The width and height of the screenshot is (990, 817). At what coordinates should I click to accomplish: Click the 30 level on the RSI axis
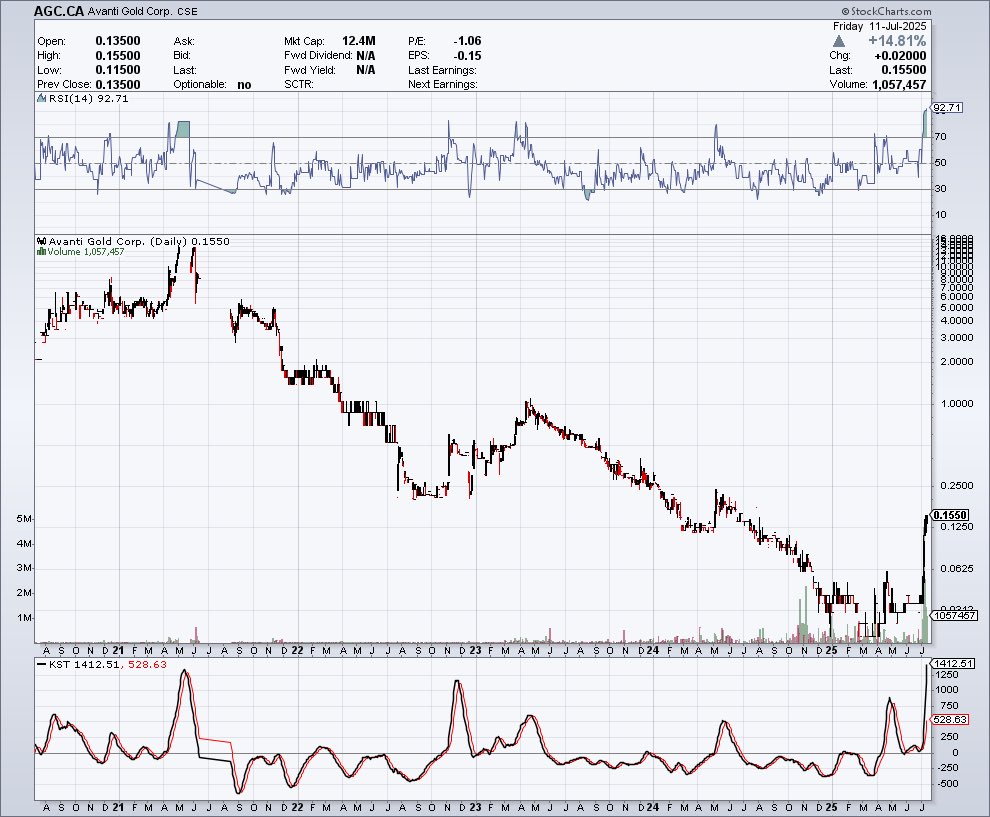[x=941, y=188]
